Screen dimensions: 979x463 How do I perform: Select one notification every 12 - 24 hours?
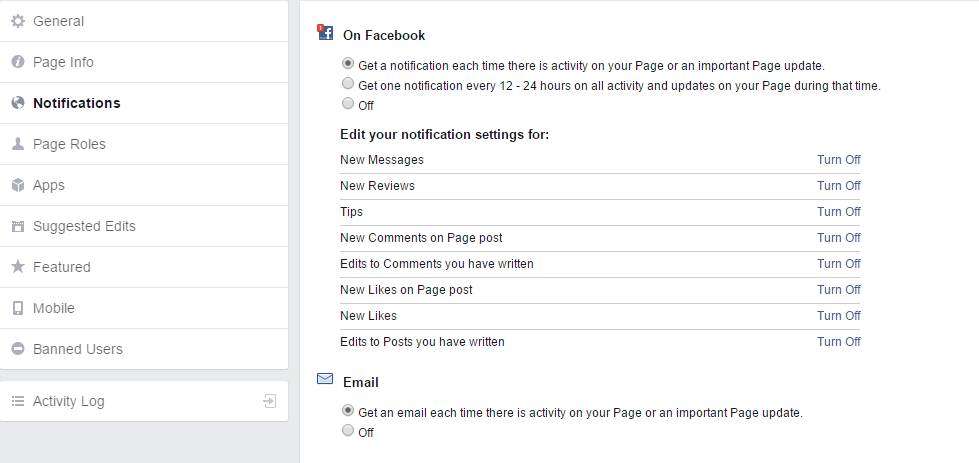coord(348,85)
